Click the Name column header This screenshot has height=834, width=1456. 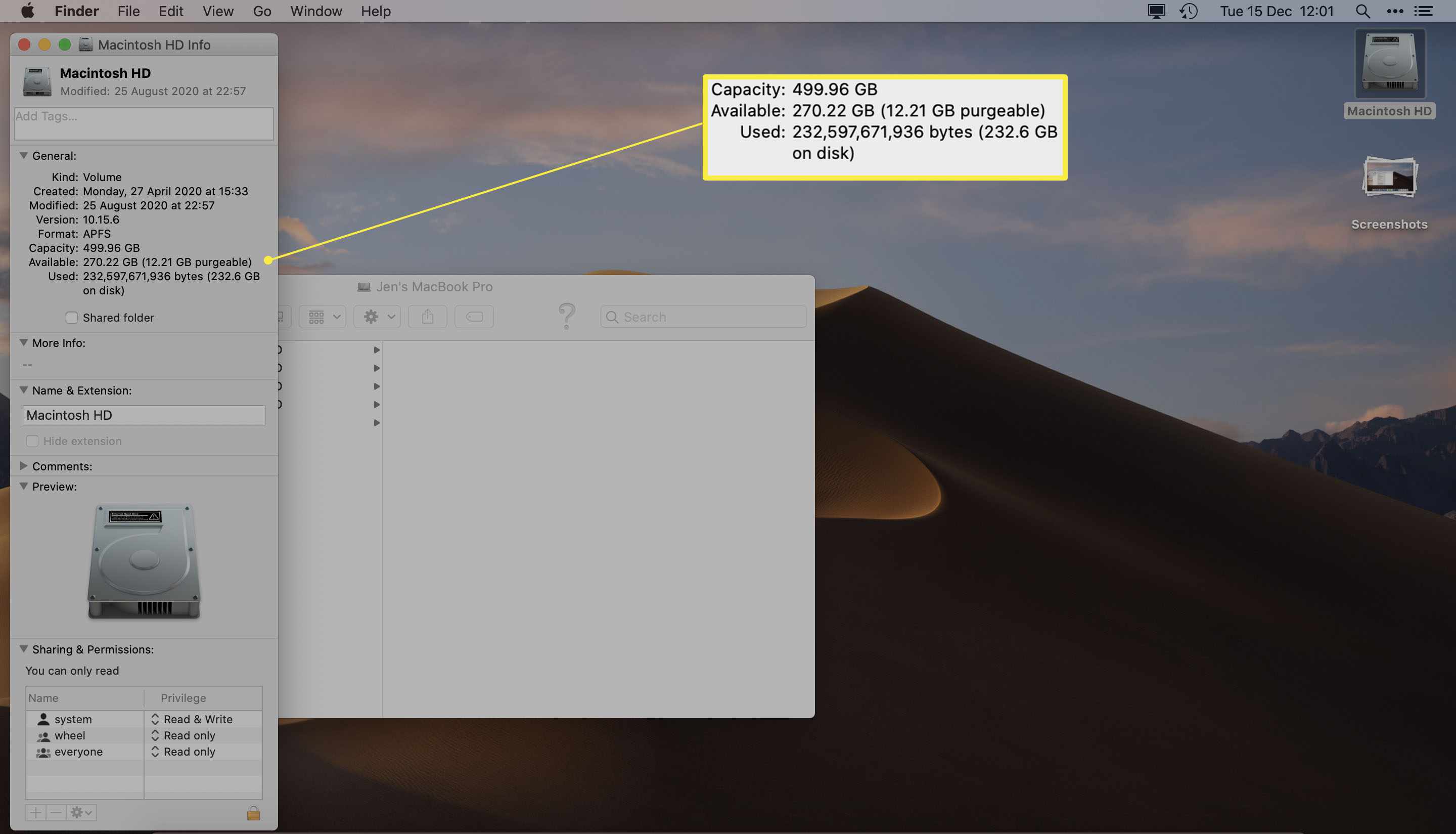(85, 697)
